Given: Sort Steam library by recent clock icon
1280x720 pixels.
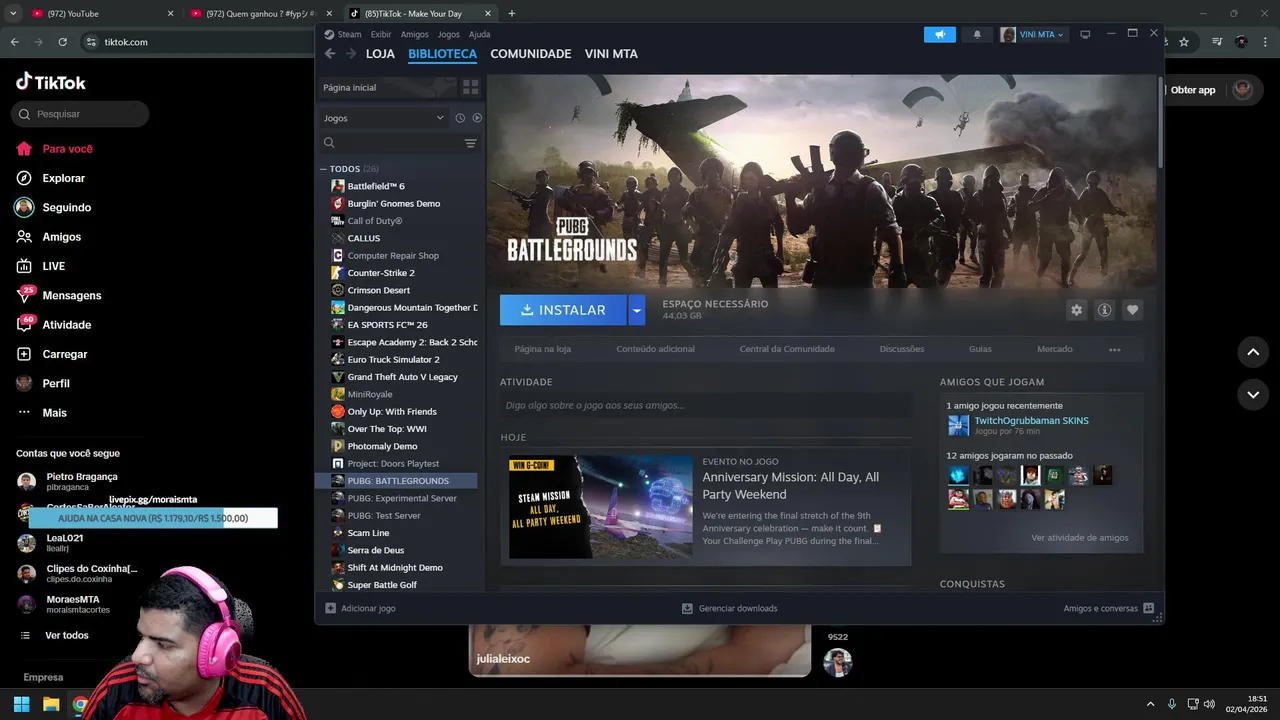Looking at the screenshot, I should point(460,118).
